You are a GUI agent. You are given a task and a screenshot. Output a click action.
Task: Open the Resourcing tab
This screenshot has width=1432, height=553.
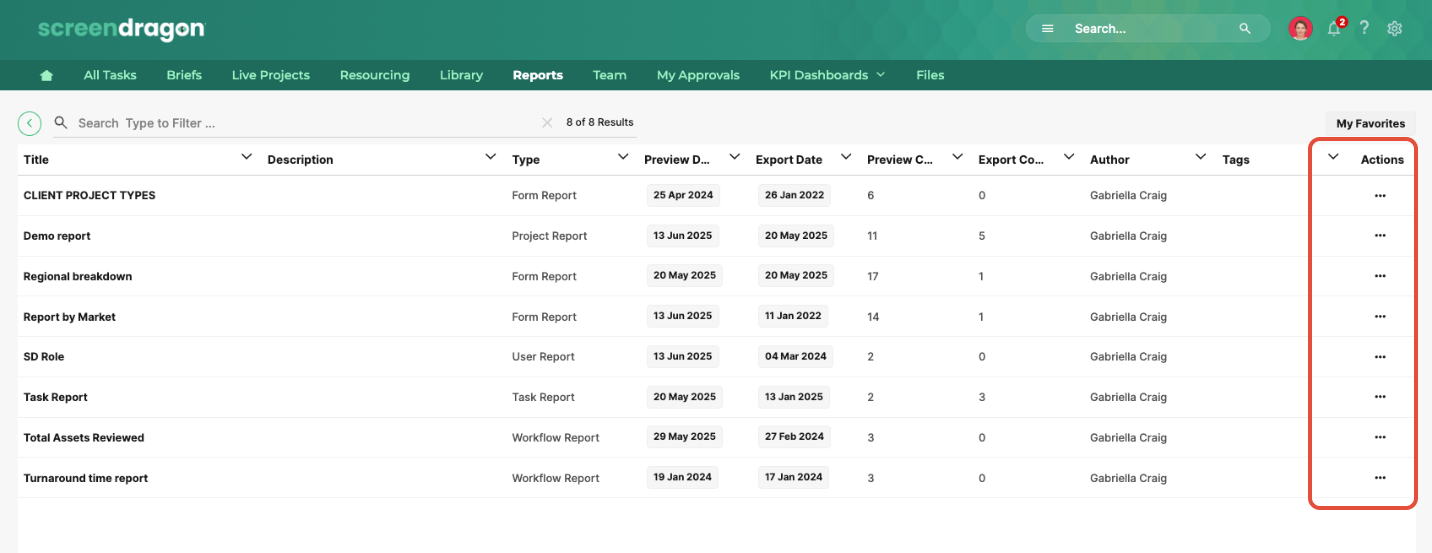point(374,75)
